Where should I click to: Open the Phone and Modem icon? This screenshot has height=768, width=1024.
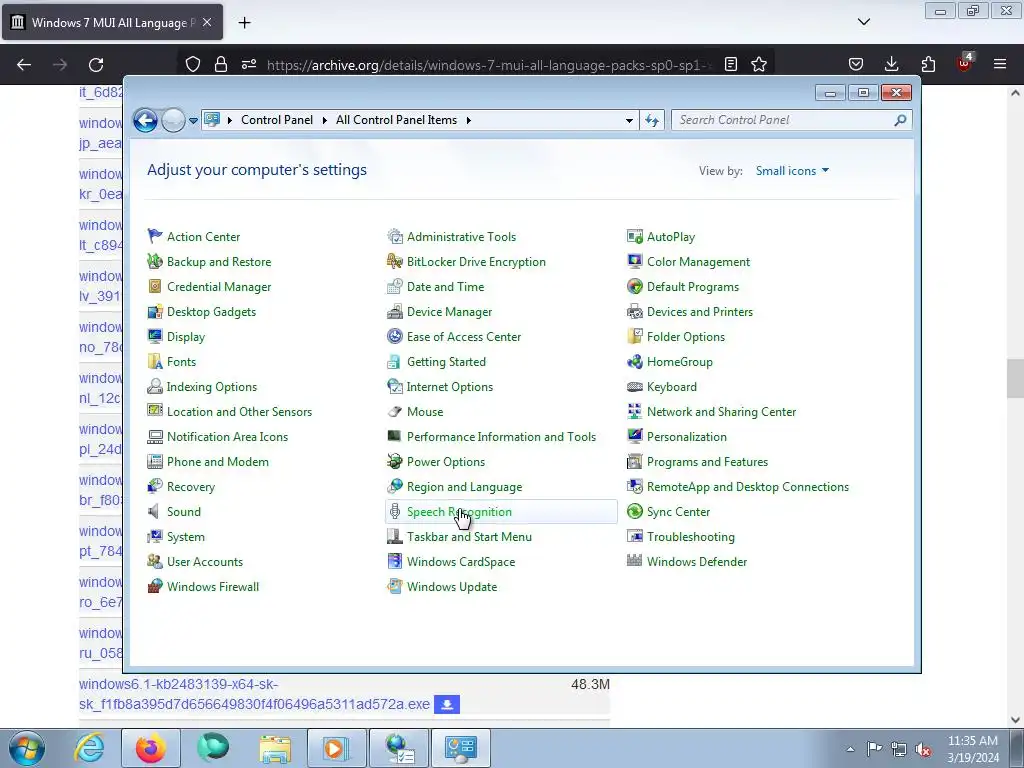(x=155, y=462)
